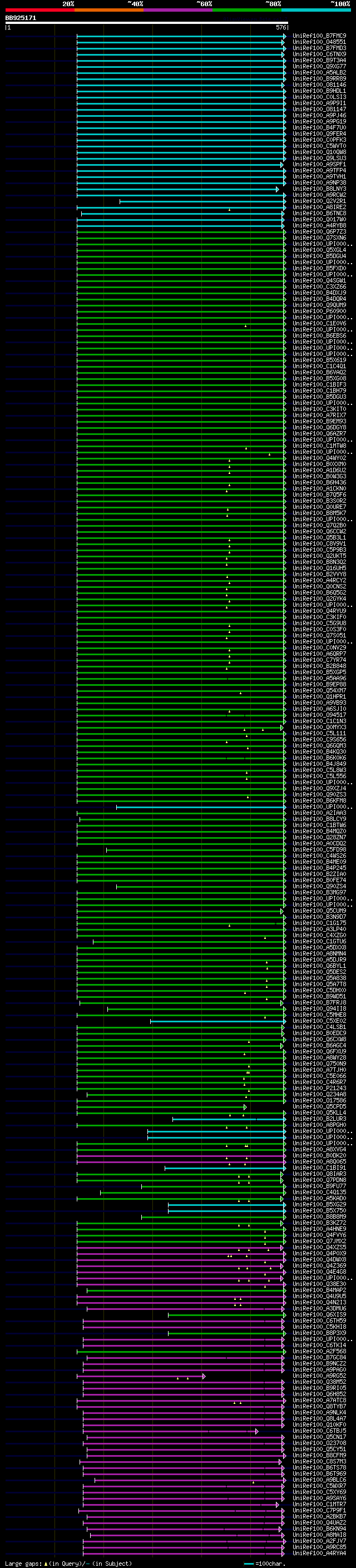Select the UniRef100_A4RYA4 label
356x1568 pixels.
click(x=319, y=1554)
